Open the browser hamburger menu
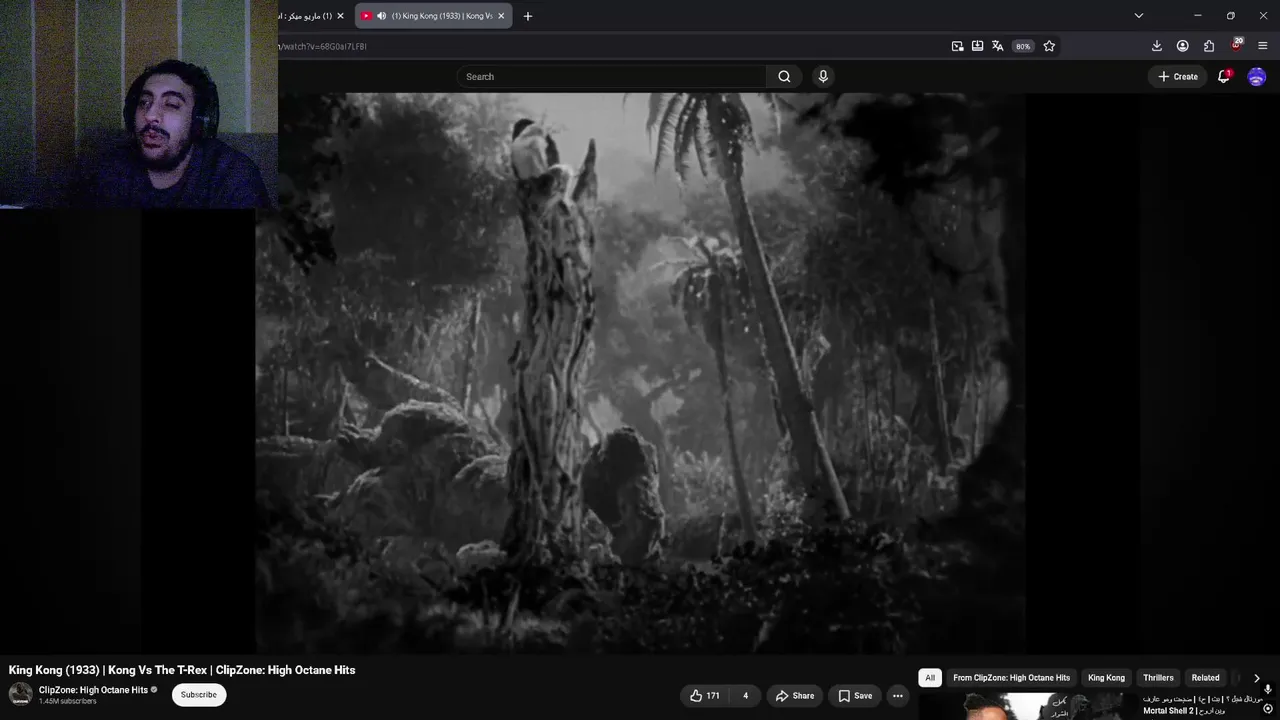 click(x=1262, y=46)
